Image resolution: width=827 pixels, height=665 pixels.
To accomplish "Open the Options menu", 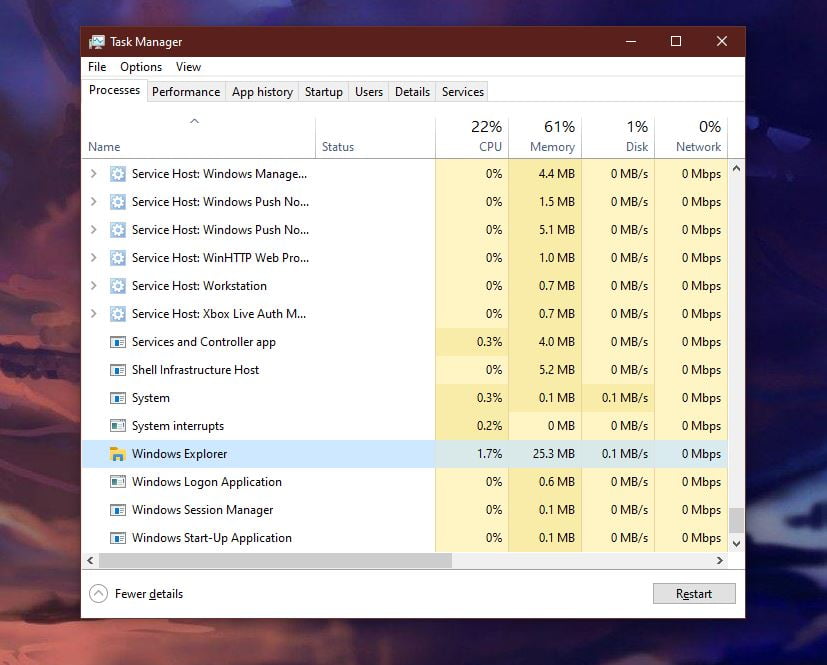I will click(x=141, y=67).
